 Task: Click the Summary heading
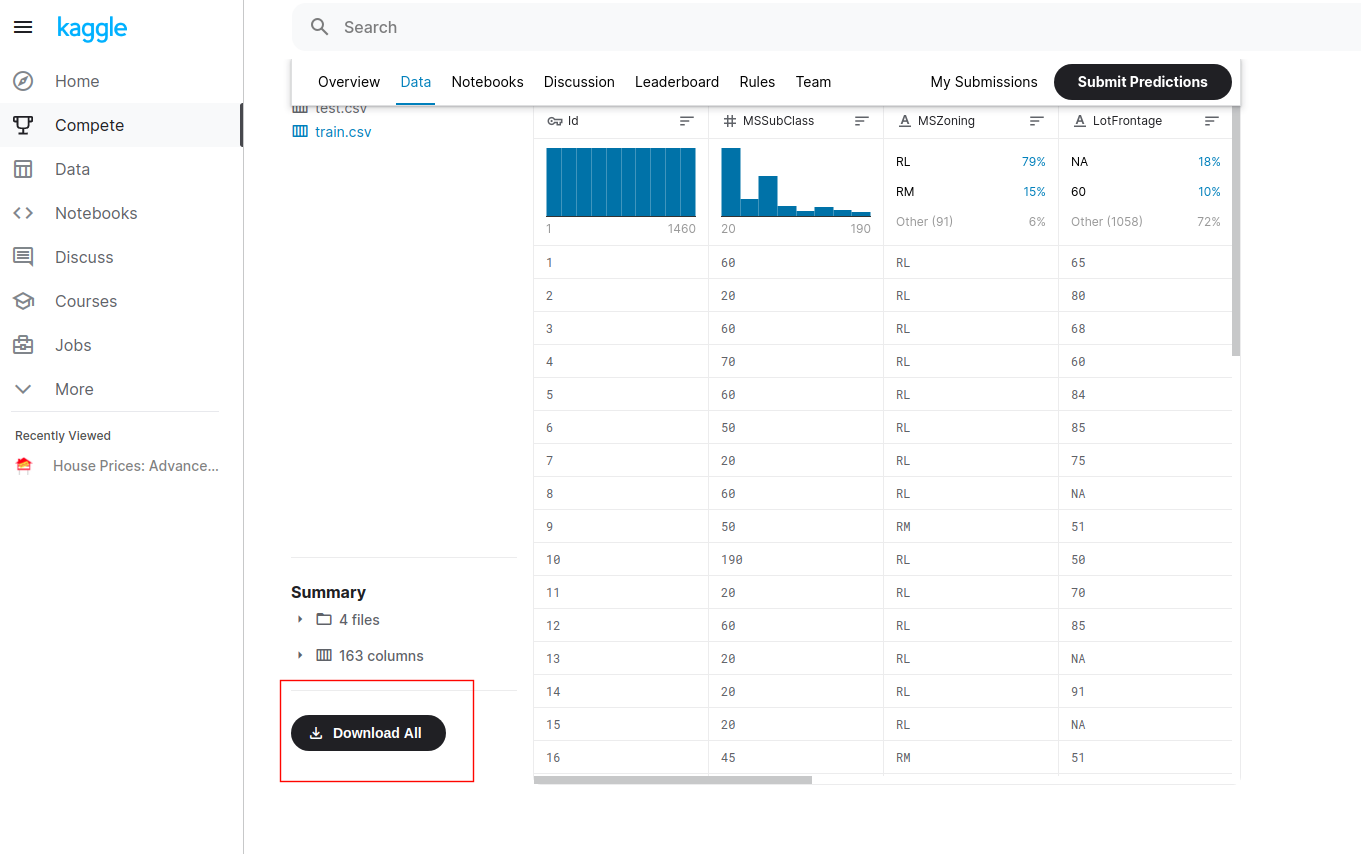[328, 592]
